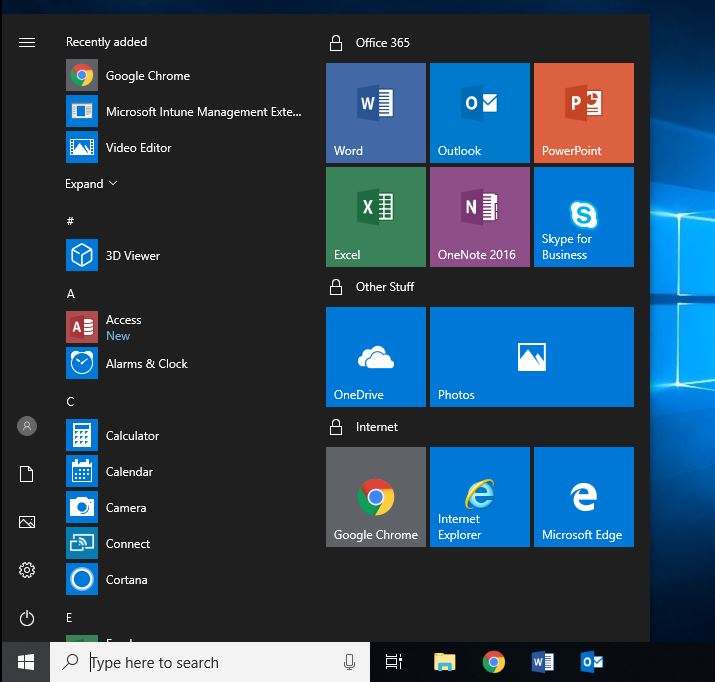This screenshot has height=682, width=715.
Task: Open the Photos tile
Action: point(532,356)
